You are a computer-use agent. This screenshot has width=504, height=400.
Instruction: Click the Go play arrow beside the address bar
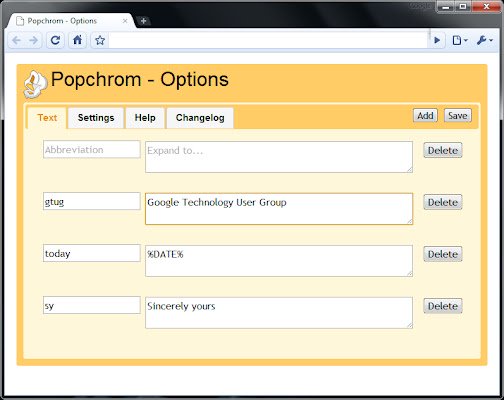pyautogui.click(x=437, y=41)
